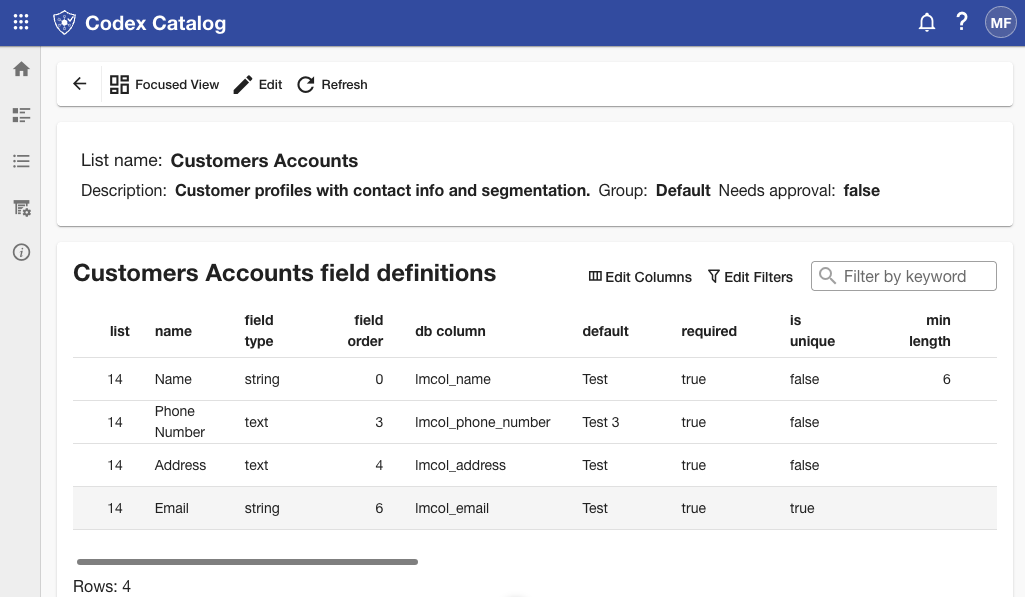Focus the Filter by keyword field

click(x=903, y=276)
